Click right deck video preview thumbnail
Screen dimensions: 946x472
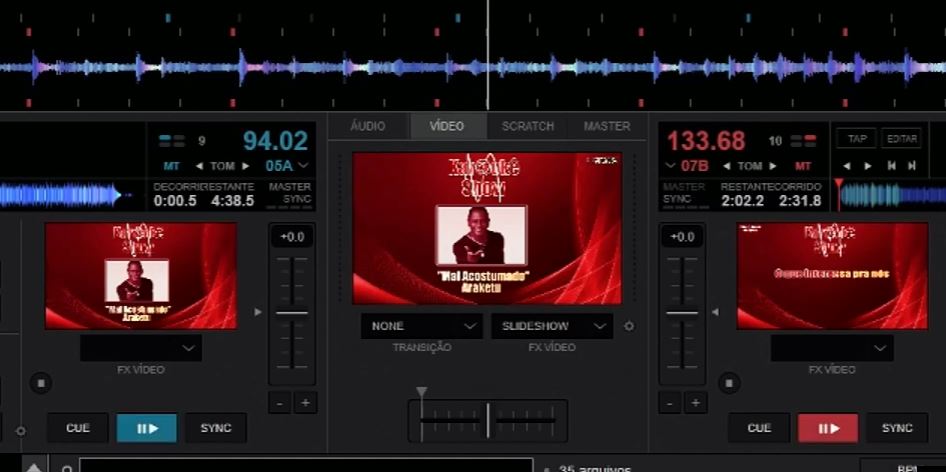832,276
